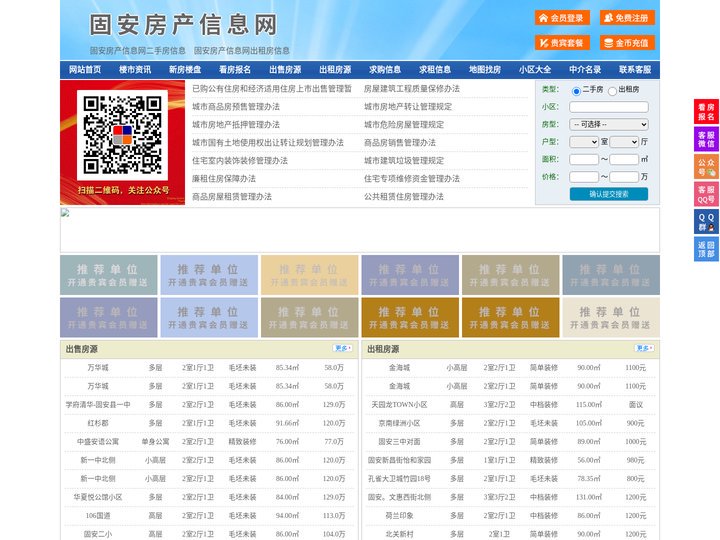Click 固安房产信息网出租房信息 header link
The height and width of the screenshot is (540, 720).
[x=242, y=51]
